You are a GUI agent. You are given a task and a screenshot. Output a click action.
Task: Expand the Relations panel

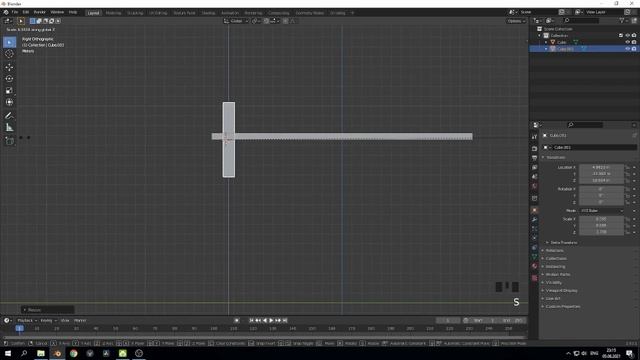554,251
